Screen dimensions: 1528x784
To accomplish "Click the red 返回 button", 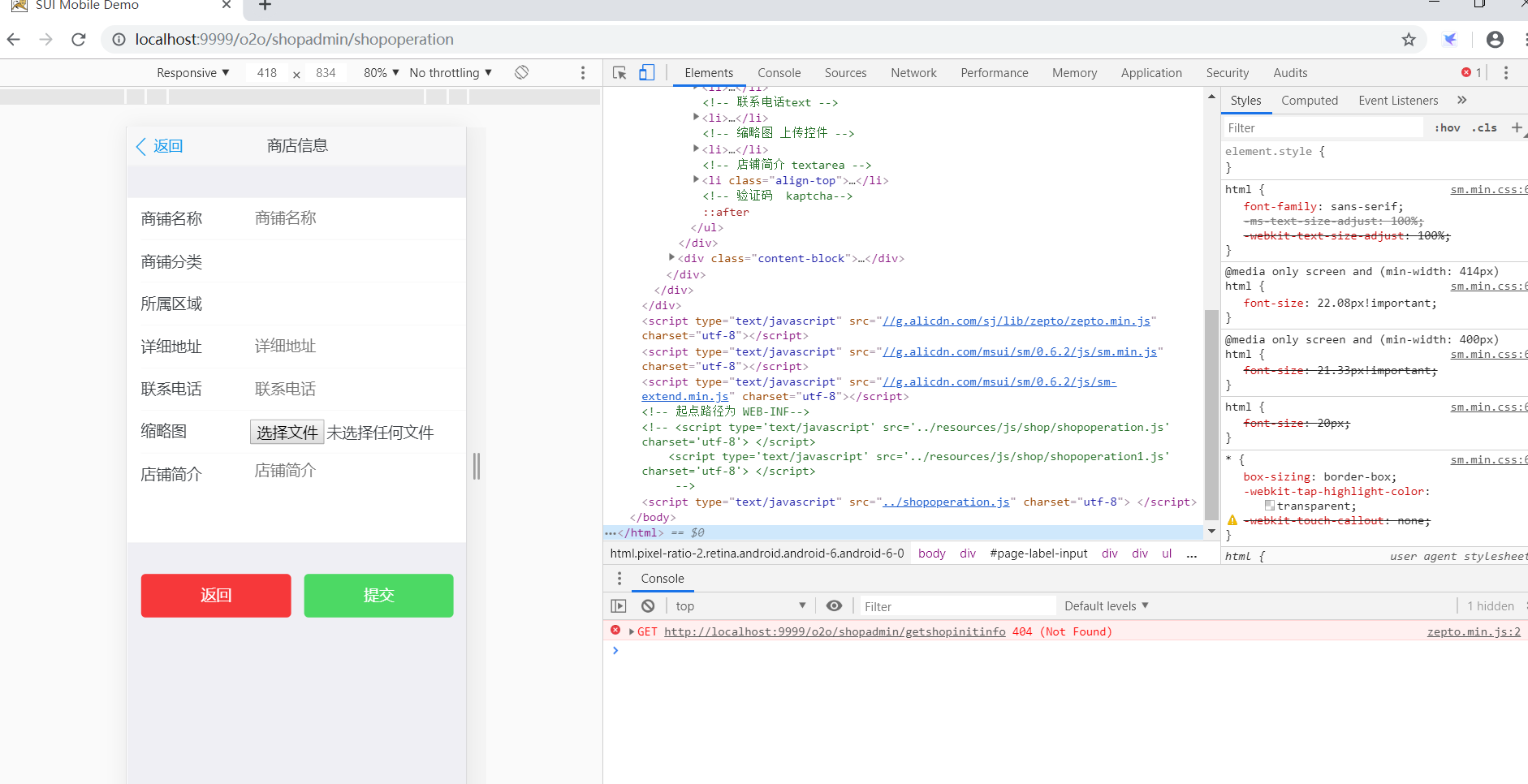I will point(216,595).
